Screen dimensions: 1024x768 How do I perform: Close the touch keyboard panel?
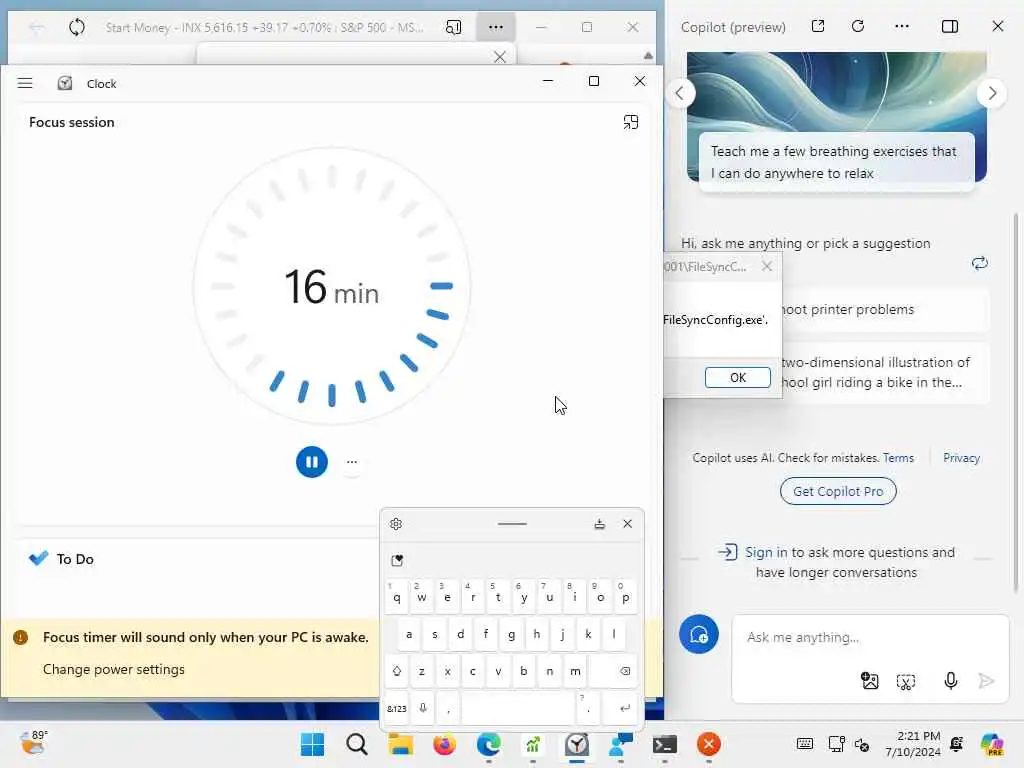pyautogui.click(x=628, y=524)
